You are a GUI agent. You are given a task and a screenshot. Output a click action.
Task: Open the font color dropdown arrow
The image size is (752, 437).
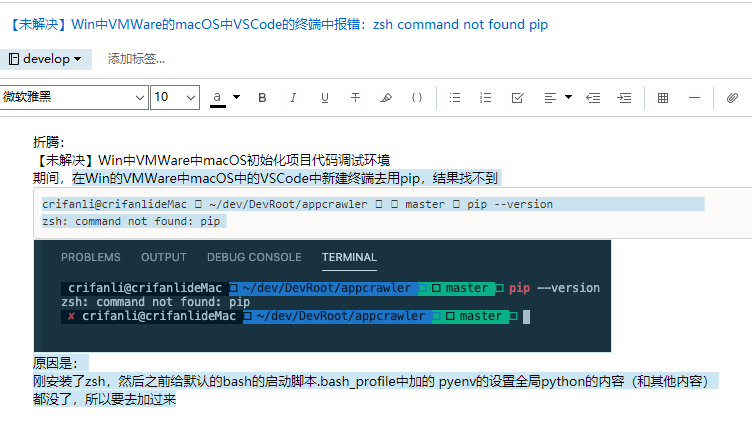click(236, 97)
